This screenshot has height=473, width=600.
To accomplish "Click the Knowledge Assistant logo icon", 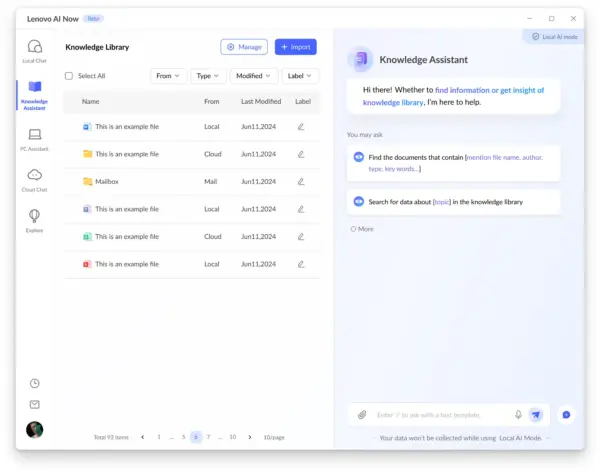I will pos(361,59).
